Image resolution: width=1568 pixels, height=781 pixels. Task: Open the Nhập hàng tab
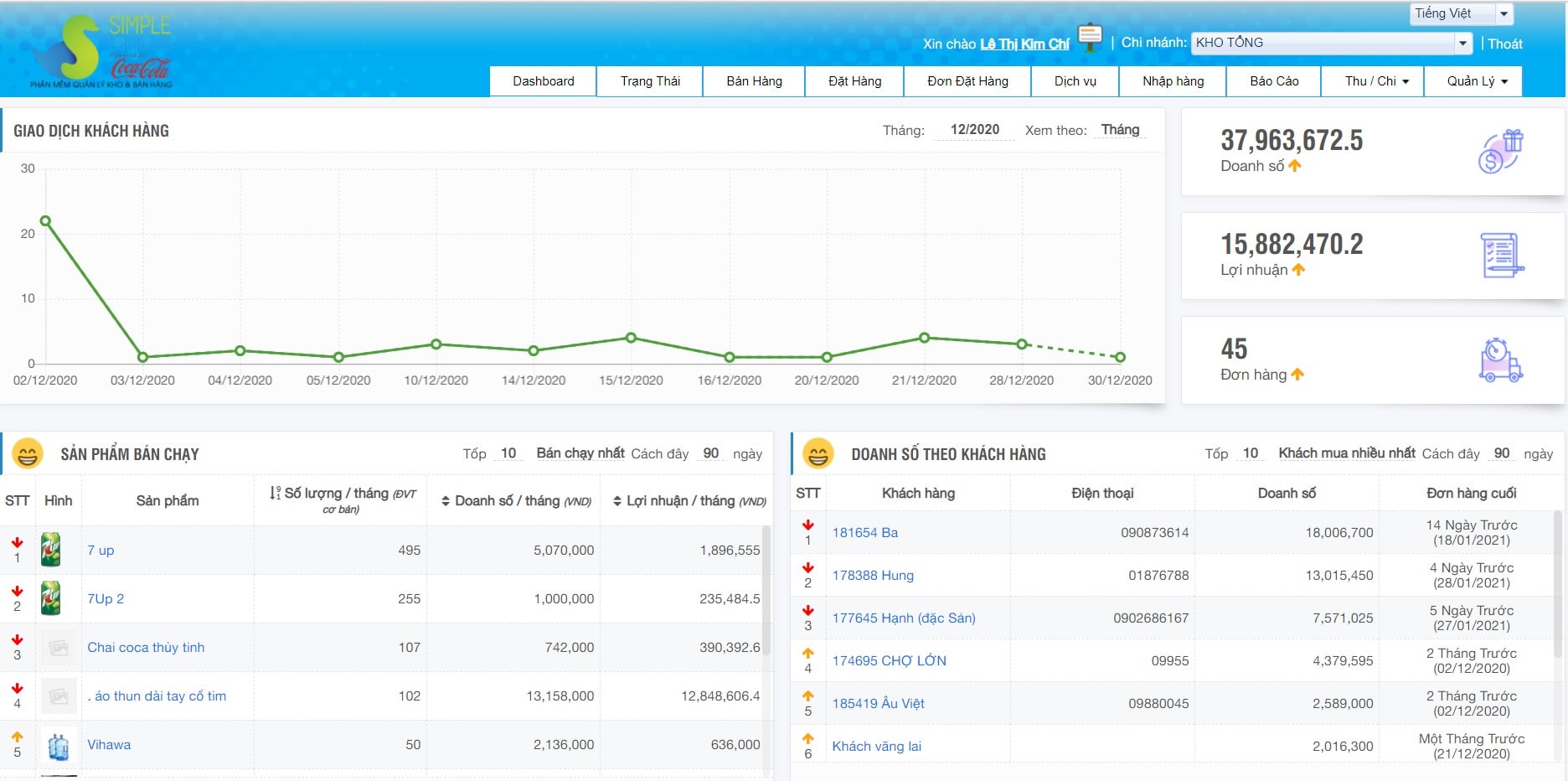[1173, 81]
